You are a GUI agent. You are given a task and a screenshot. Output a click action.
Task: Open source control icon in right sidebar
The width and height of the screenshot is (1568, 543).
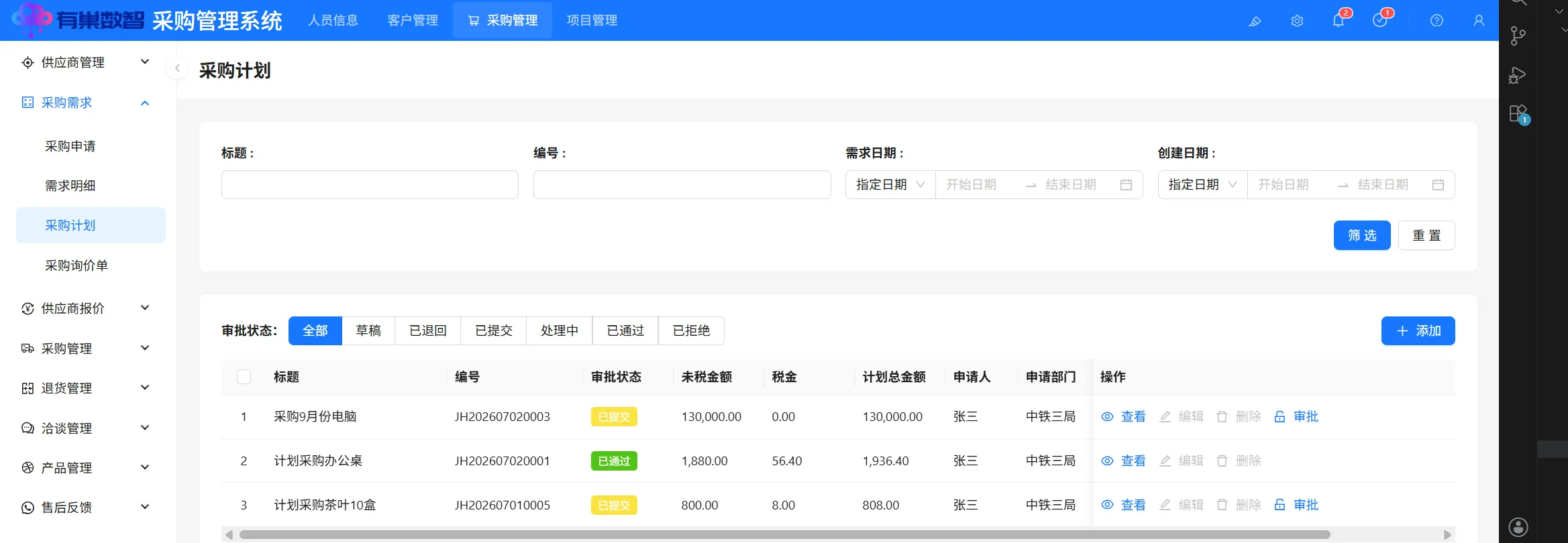[1518, 36]
